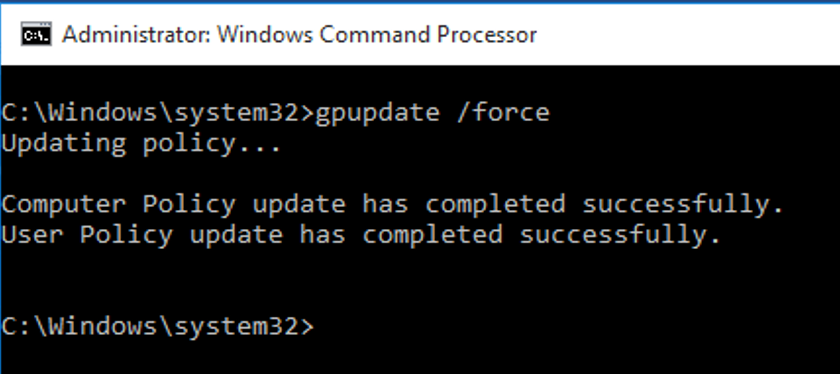Open the Command Processor title bar icon menu
This screenshot has width=840, height=374.
(x=36, y=35)
